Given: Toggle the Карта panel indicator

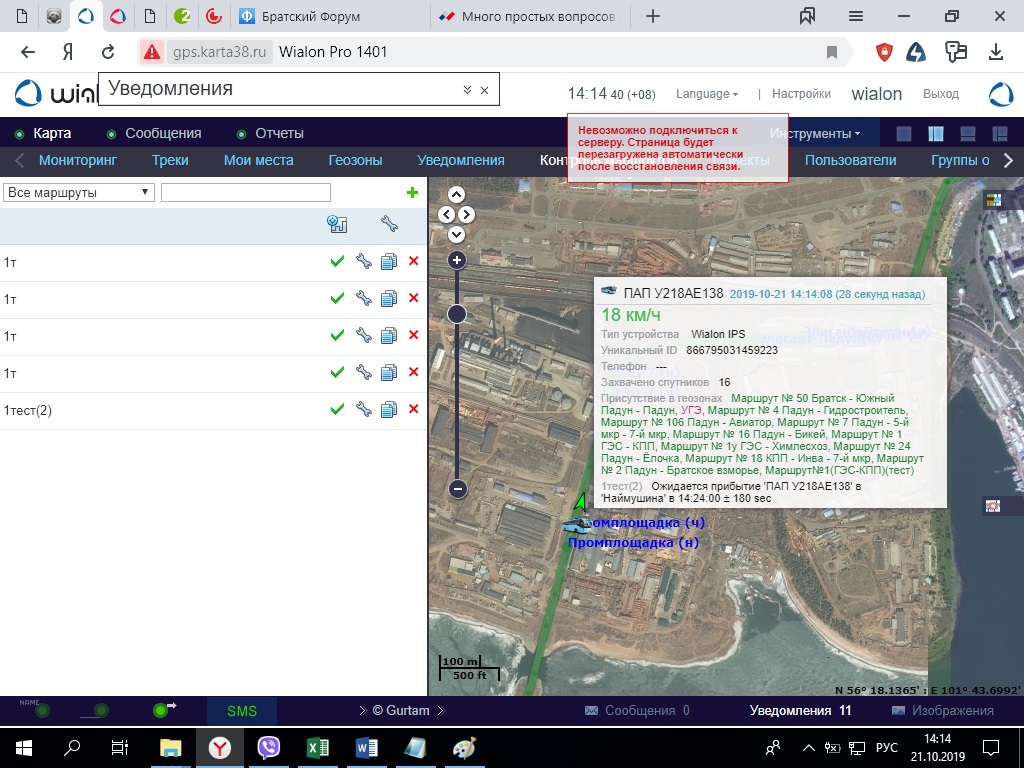Looking at the screenshot, I should [19, 134].
